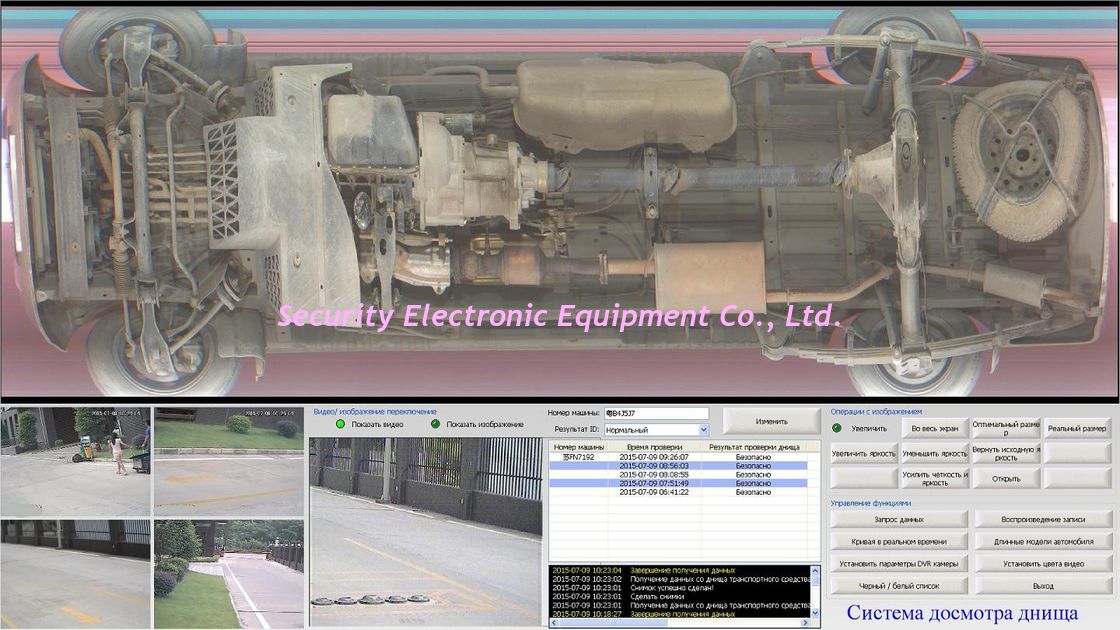Restore brightness with "Вернуть исходную яркость"
The height and width of the screenshot is (630, 1120).
pos(1005,453)
